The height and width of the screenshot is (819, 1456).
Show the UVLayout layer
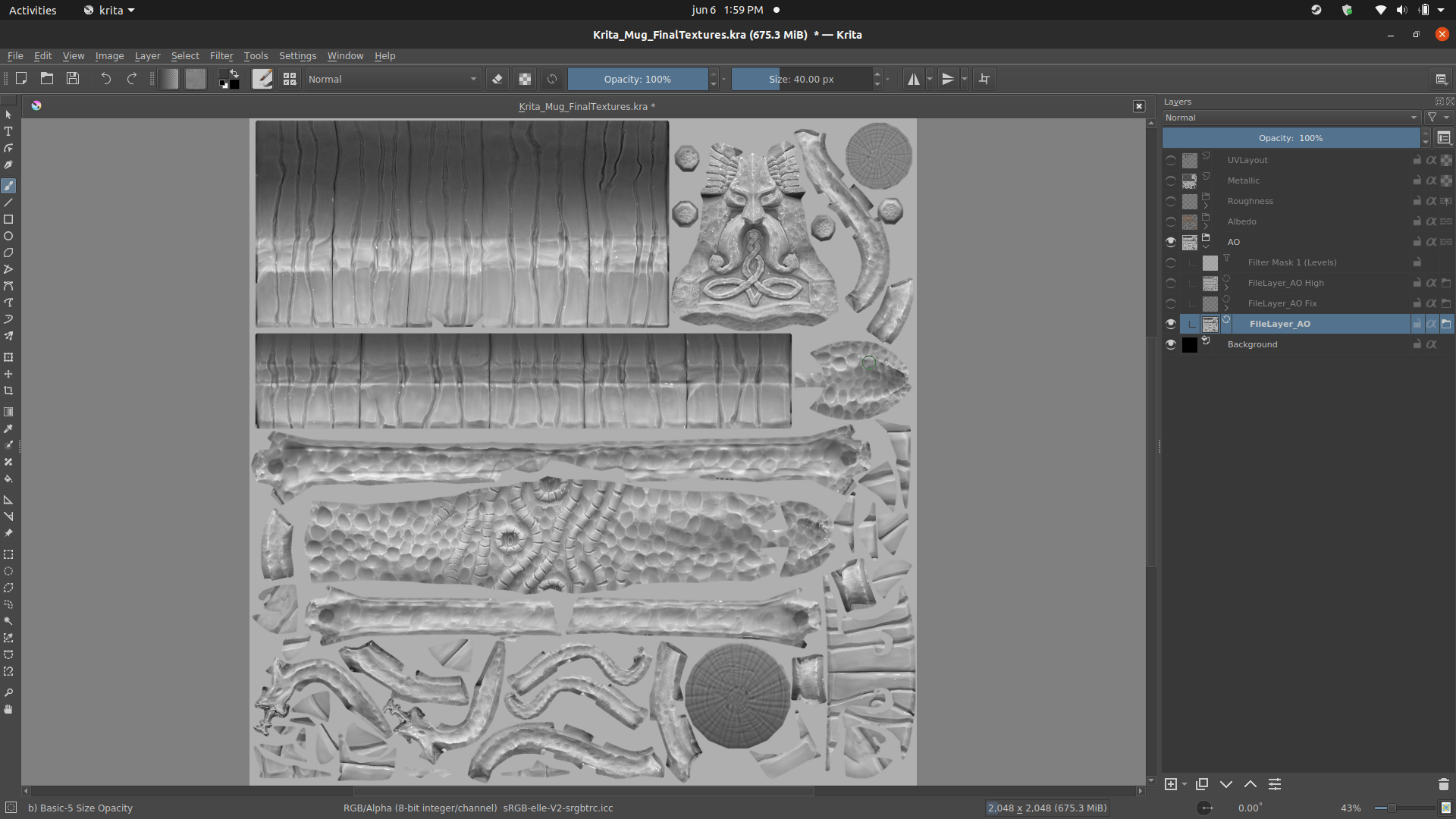click(1171, 160)
